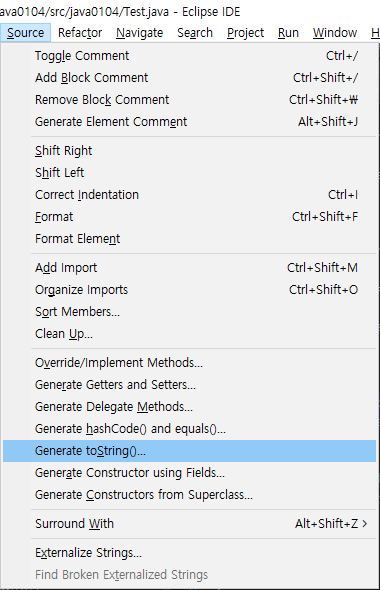Click Externalize Strings entry

pos(189,553)
